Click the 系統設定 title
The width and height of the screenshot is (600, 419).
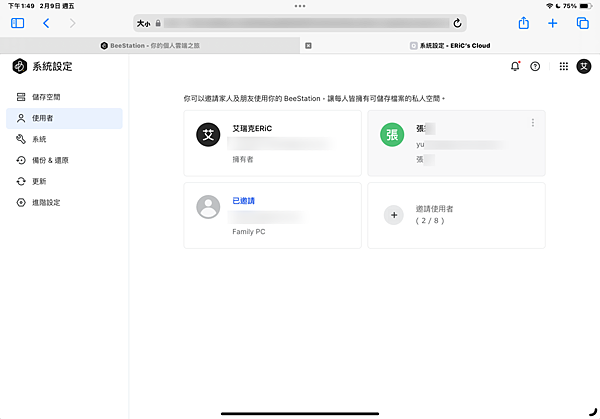52,67
